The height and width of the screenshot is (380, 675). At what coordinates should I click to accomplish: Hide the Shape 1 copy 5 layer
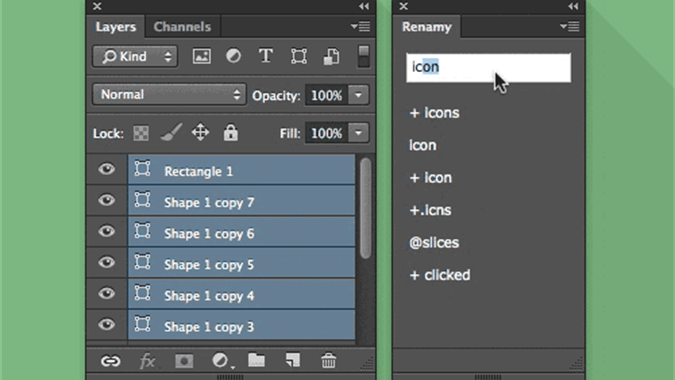[106, 263]
